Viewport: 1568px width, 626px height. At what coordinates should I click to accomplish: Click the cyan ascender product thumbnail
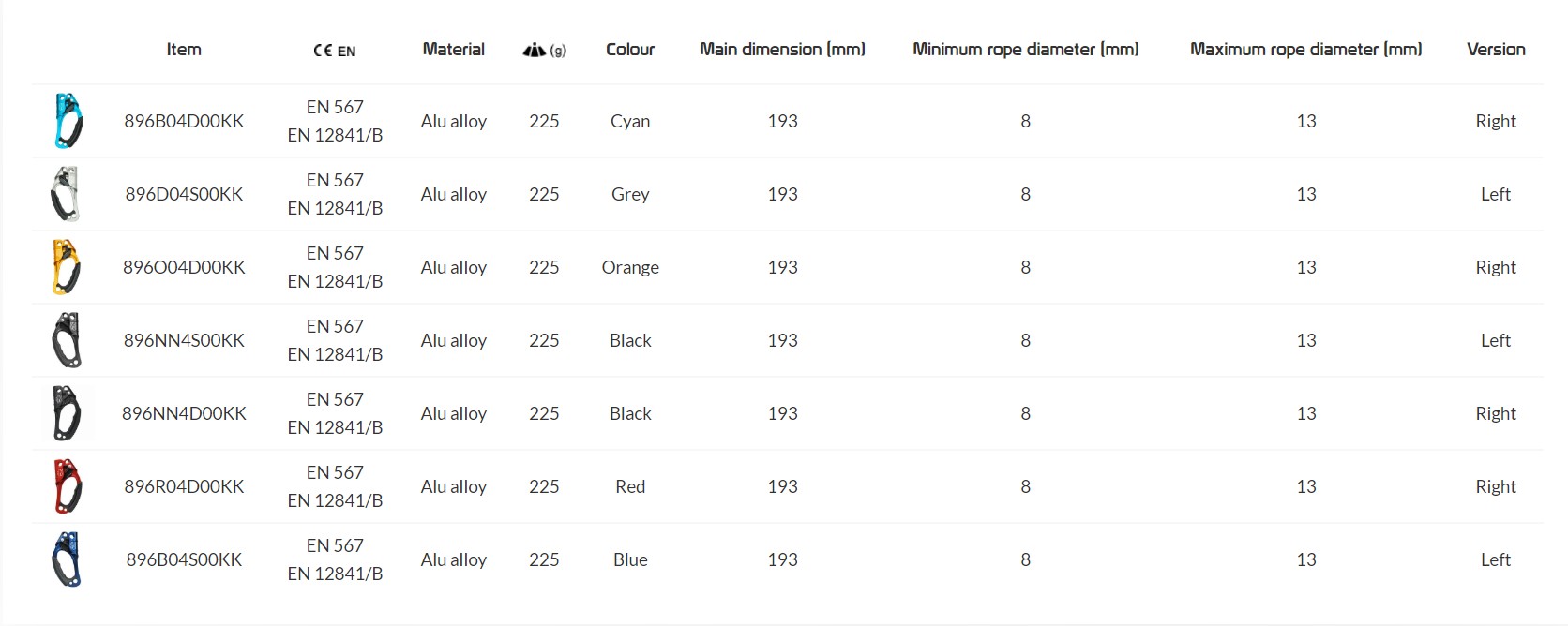click(68, 121)
